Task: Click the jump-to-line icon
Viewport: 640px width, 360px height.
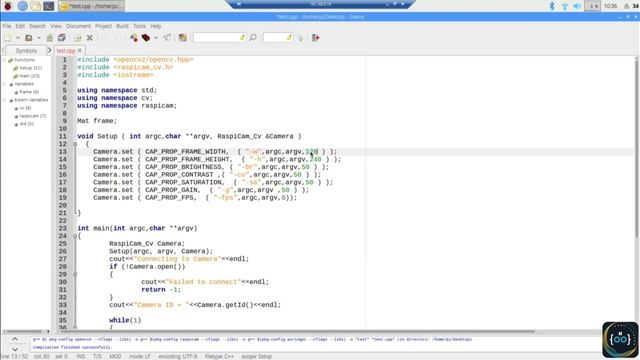Action: pyautogui.click(x=300, y=38)
